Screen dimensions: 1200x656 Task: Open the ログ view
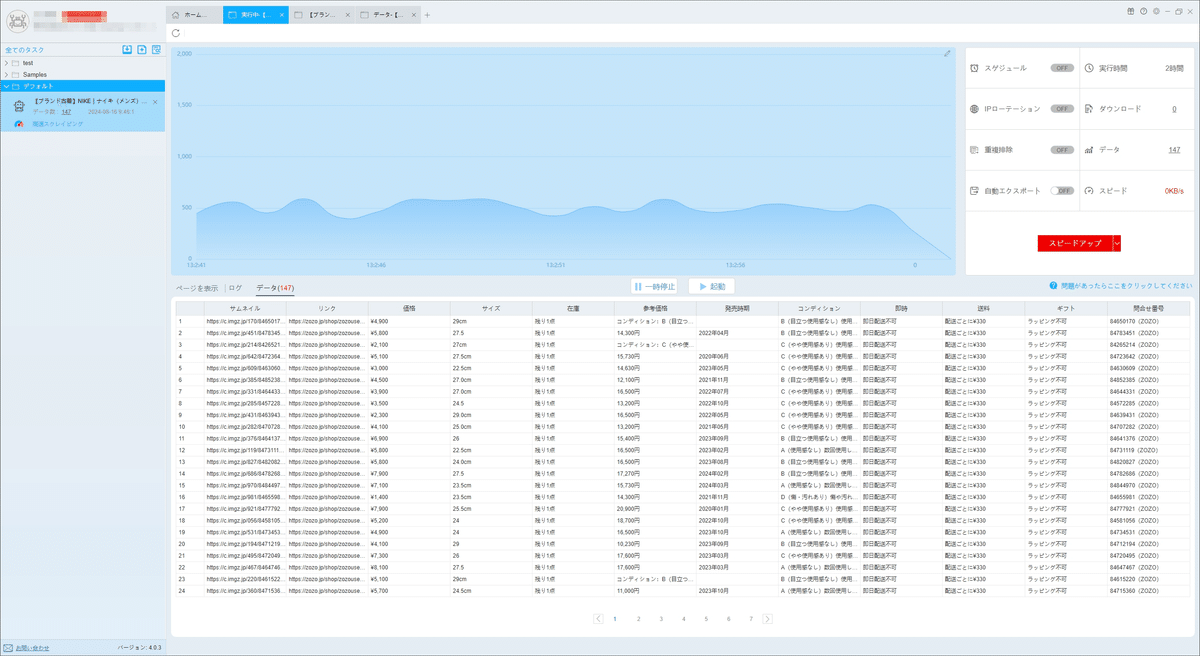(x=236, y=288)
